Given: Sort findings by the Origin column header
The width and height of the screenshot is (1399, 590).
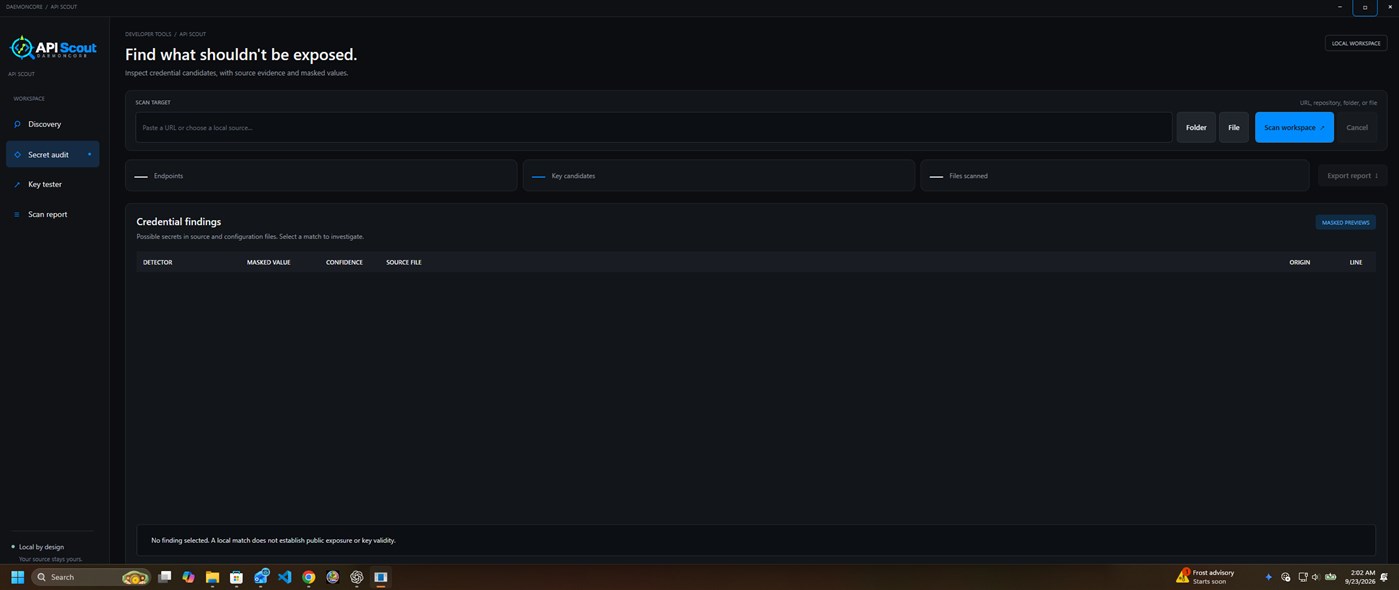Looking at the screenshot, I should pyautogui.click(x=1300, y=262).
